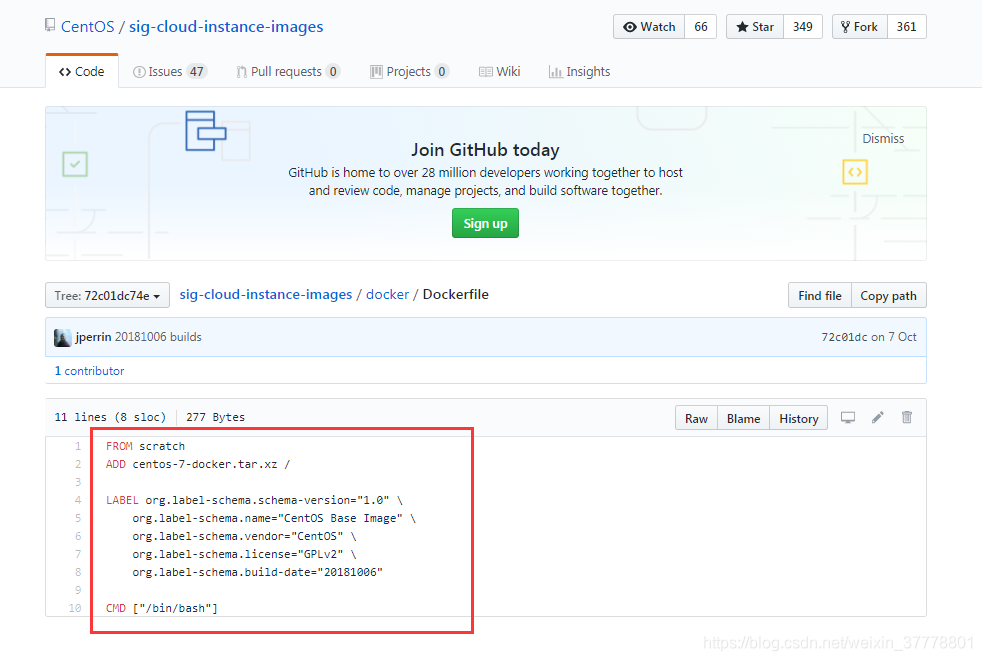The width and height of the screenshot is (982, 661).
Task: Open the Blame view
Action: (743, 418)
